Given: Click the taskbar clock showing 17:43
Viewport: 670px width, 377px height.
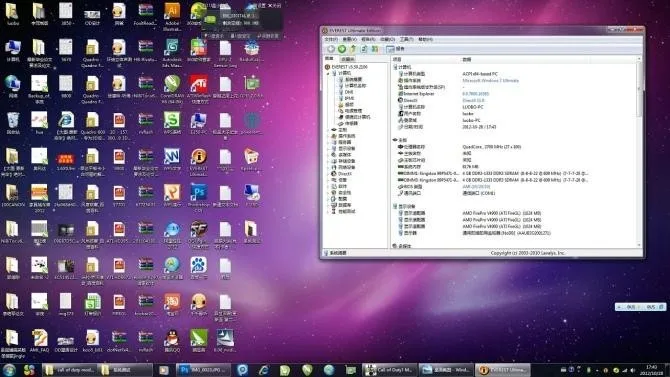Looking at the screenshot, I should point(652,370).
